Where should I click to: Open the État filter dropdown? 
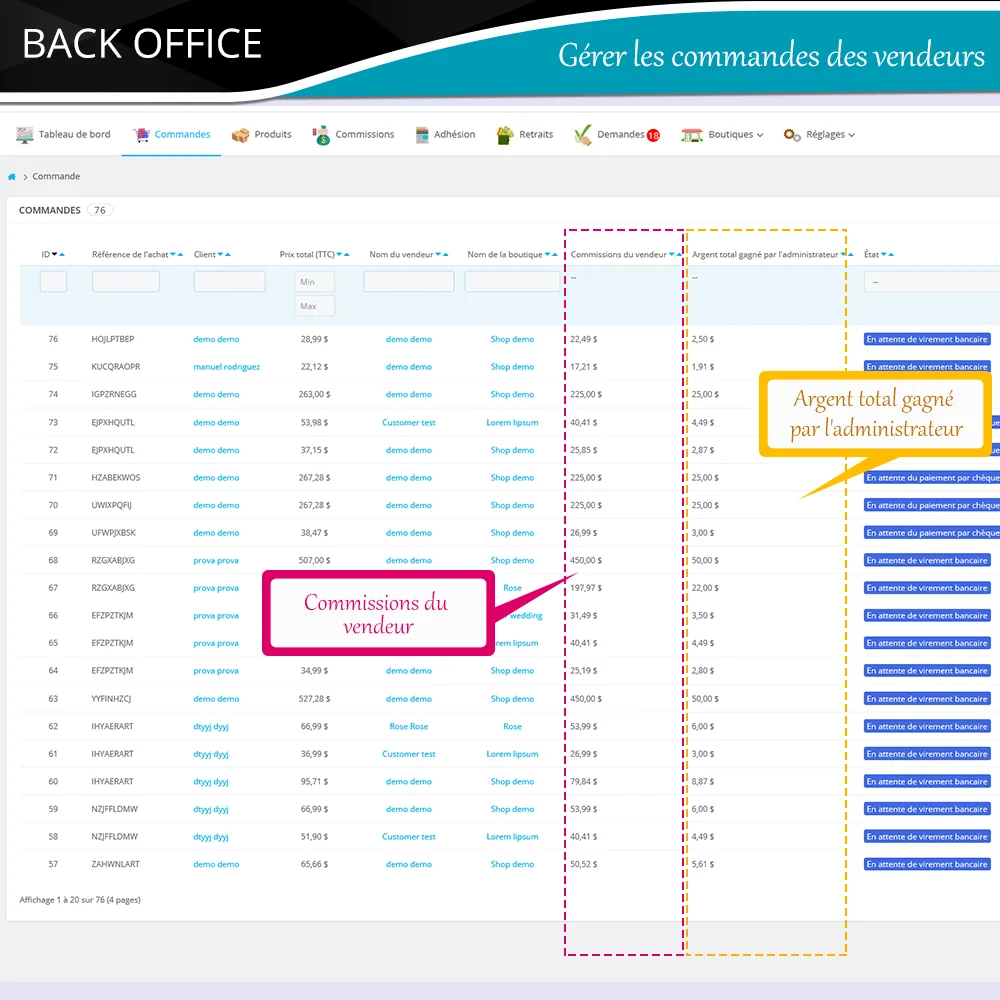click(x=932, y=282)
